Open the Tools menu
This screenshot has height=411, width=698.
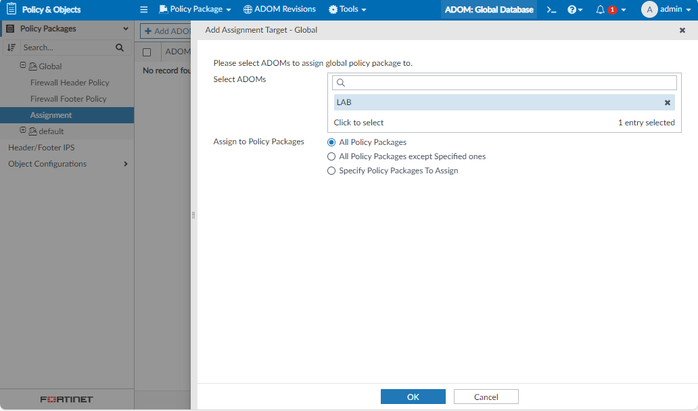pos(346,9)
